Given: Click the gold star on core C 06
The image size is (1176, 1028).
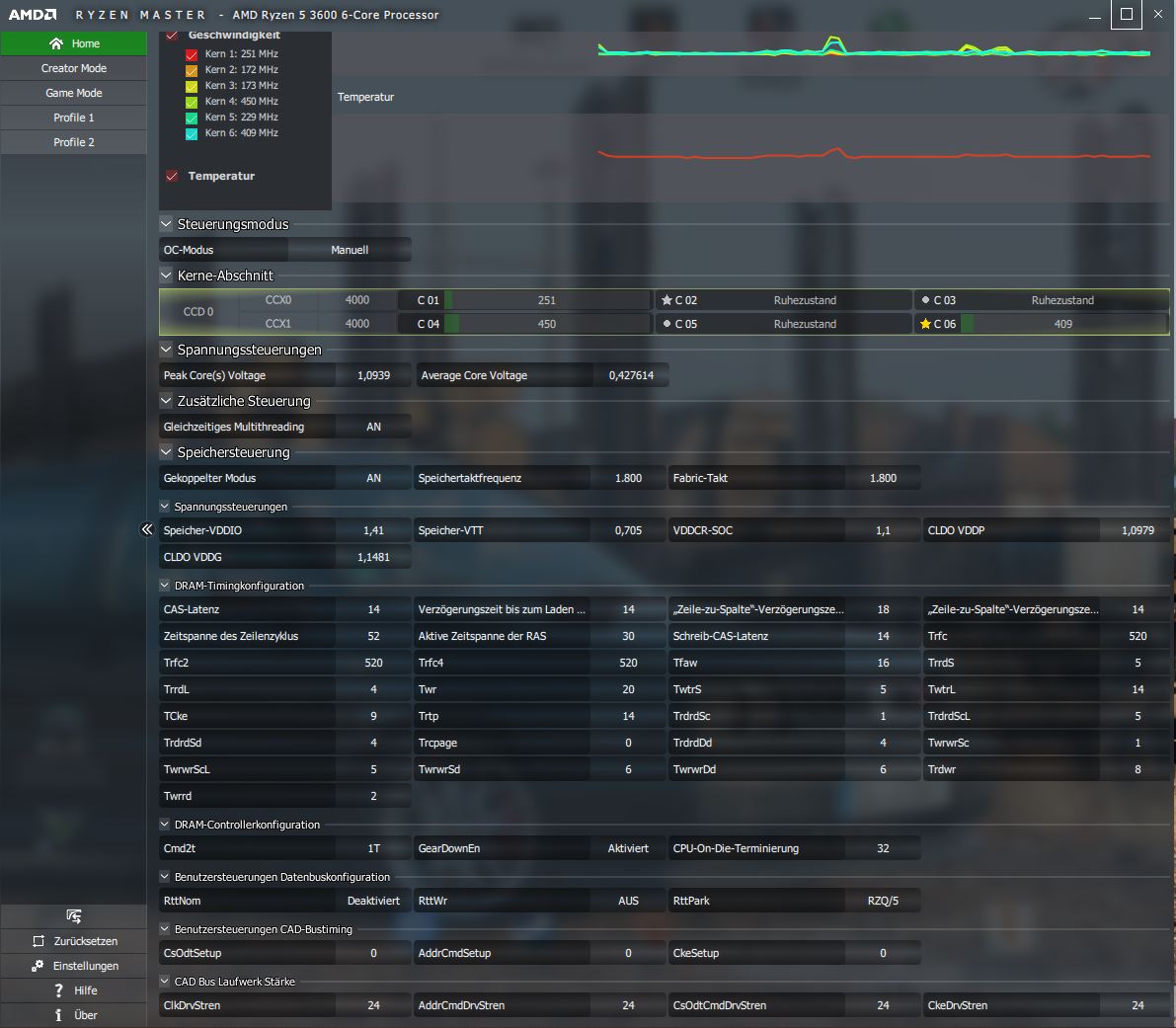Looking at the screenshot, I should [x=925, y=324].
